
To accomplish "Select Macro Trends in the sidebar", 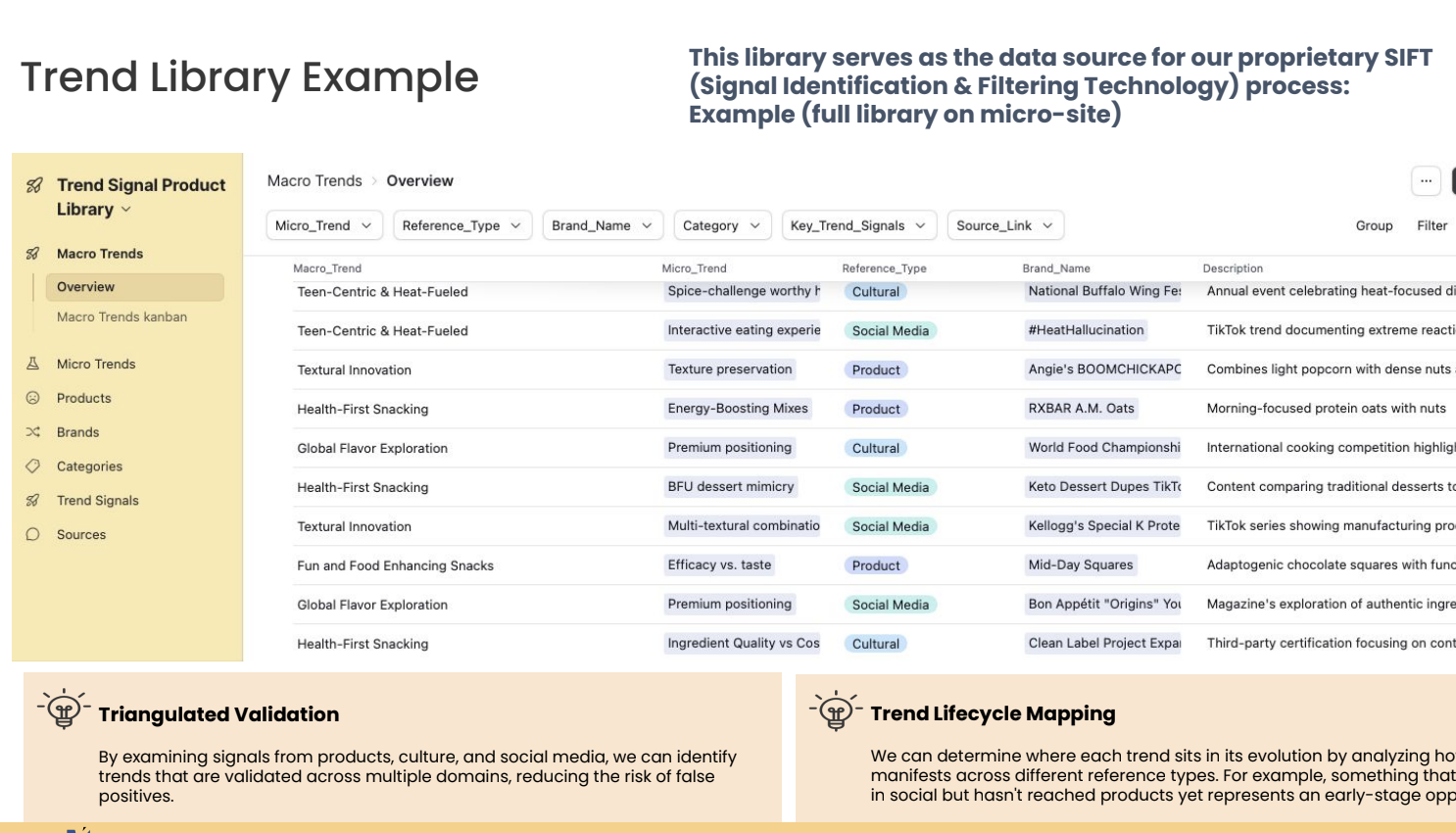I will (100, 254).
